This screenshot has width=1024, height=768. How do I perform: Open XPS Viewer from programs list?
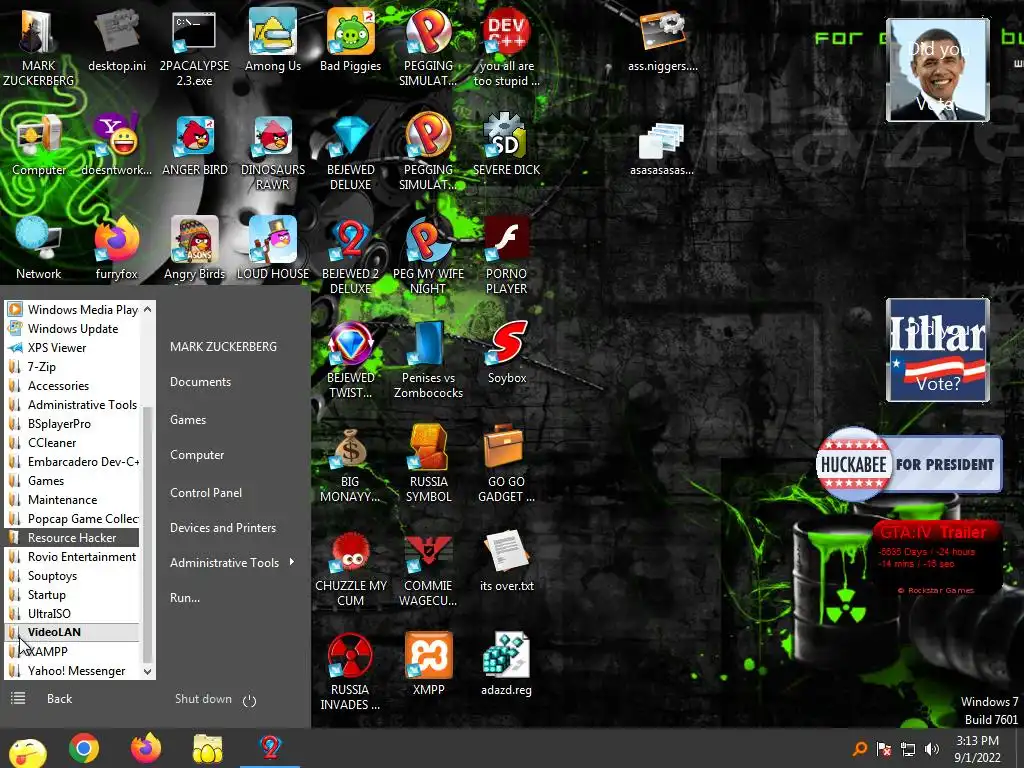point(72,348)
